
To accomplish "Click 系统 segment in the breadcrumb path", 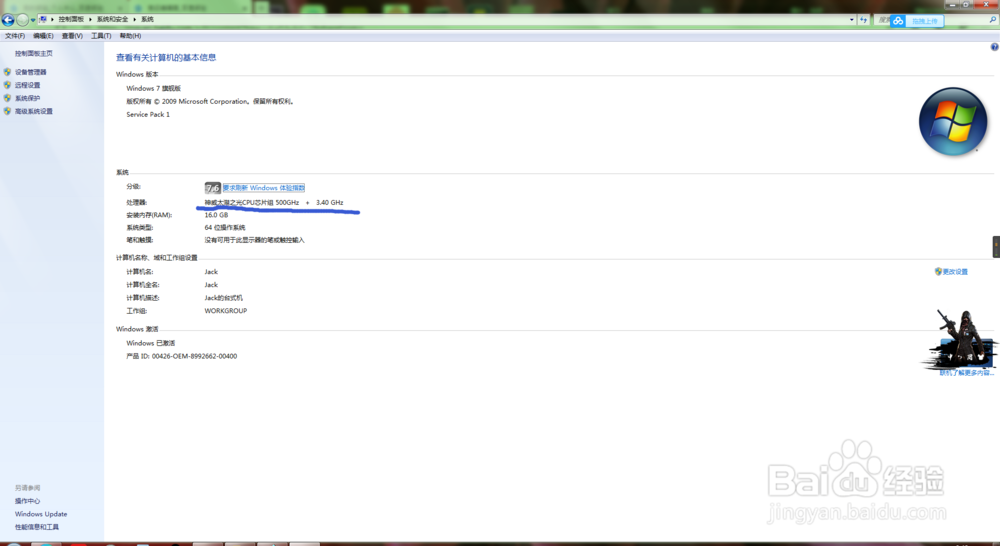I will coord(147,19).
